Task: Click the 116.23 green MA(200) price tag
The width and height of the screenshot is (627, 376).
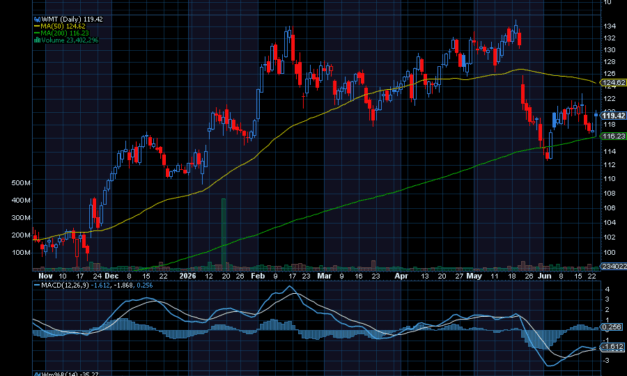Action: 614,136
